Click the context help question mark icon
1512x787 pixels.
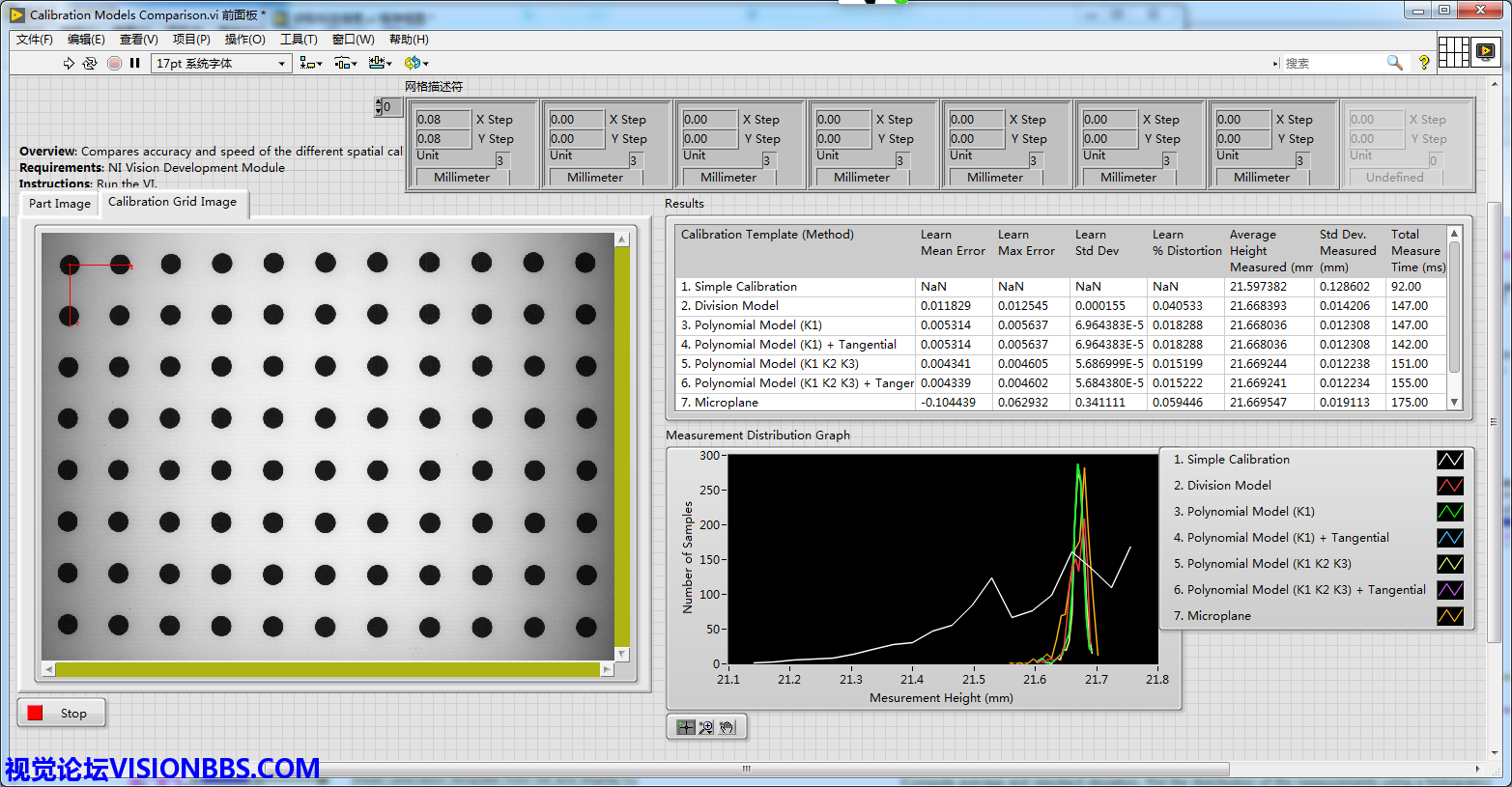[x=1423, y=63]
